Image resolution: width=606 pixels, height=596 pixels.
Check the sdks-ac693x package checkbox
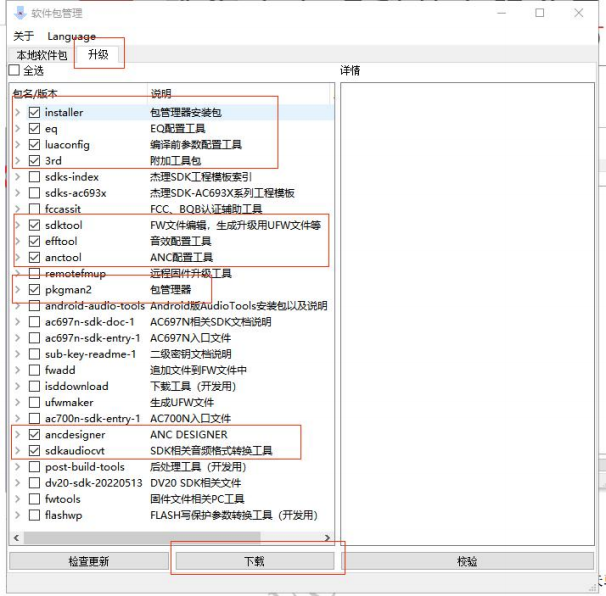tap(34, 193)
